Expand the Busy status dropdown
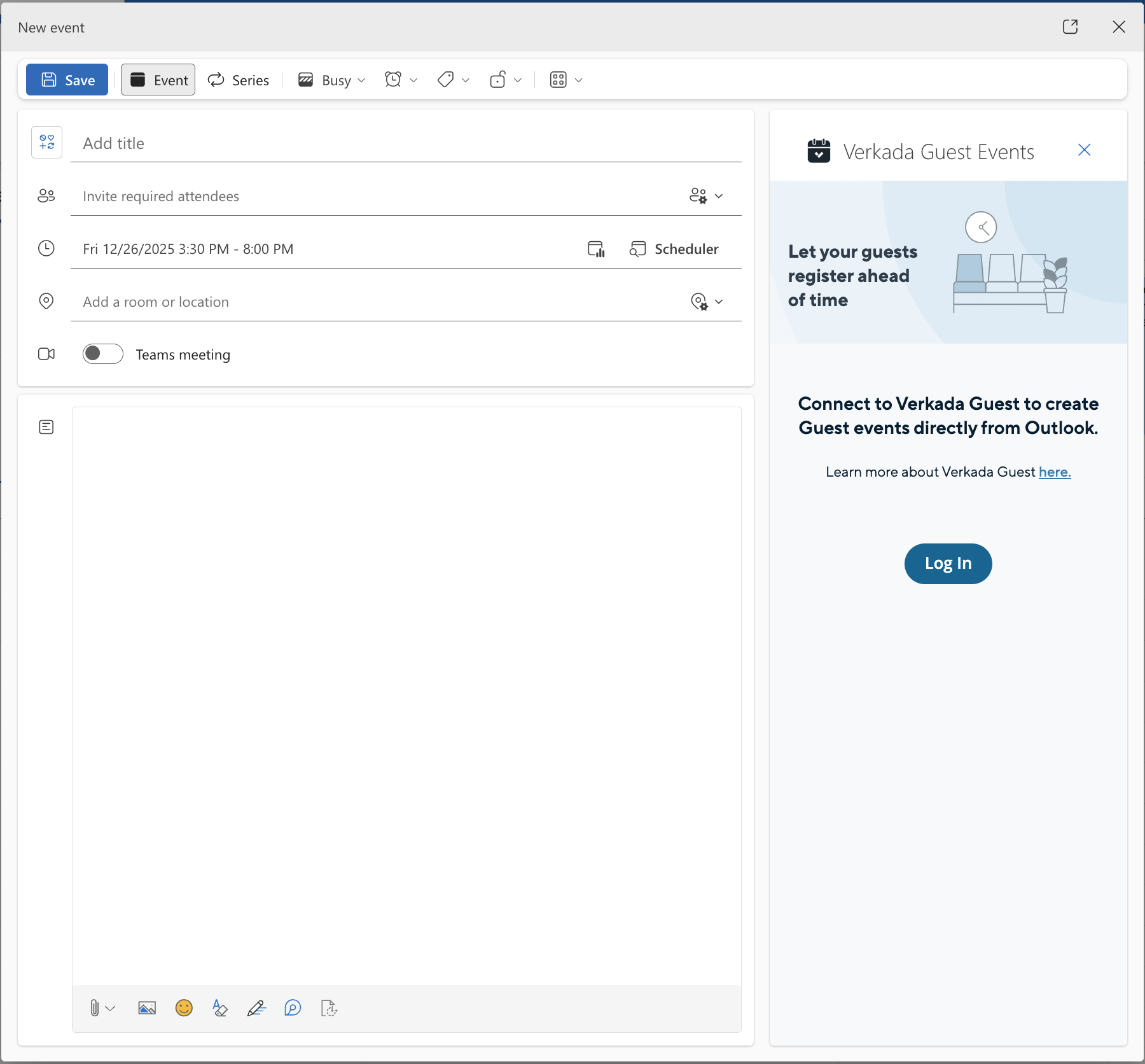1145x1064 pixels. [x=332, y=80]
